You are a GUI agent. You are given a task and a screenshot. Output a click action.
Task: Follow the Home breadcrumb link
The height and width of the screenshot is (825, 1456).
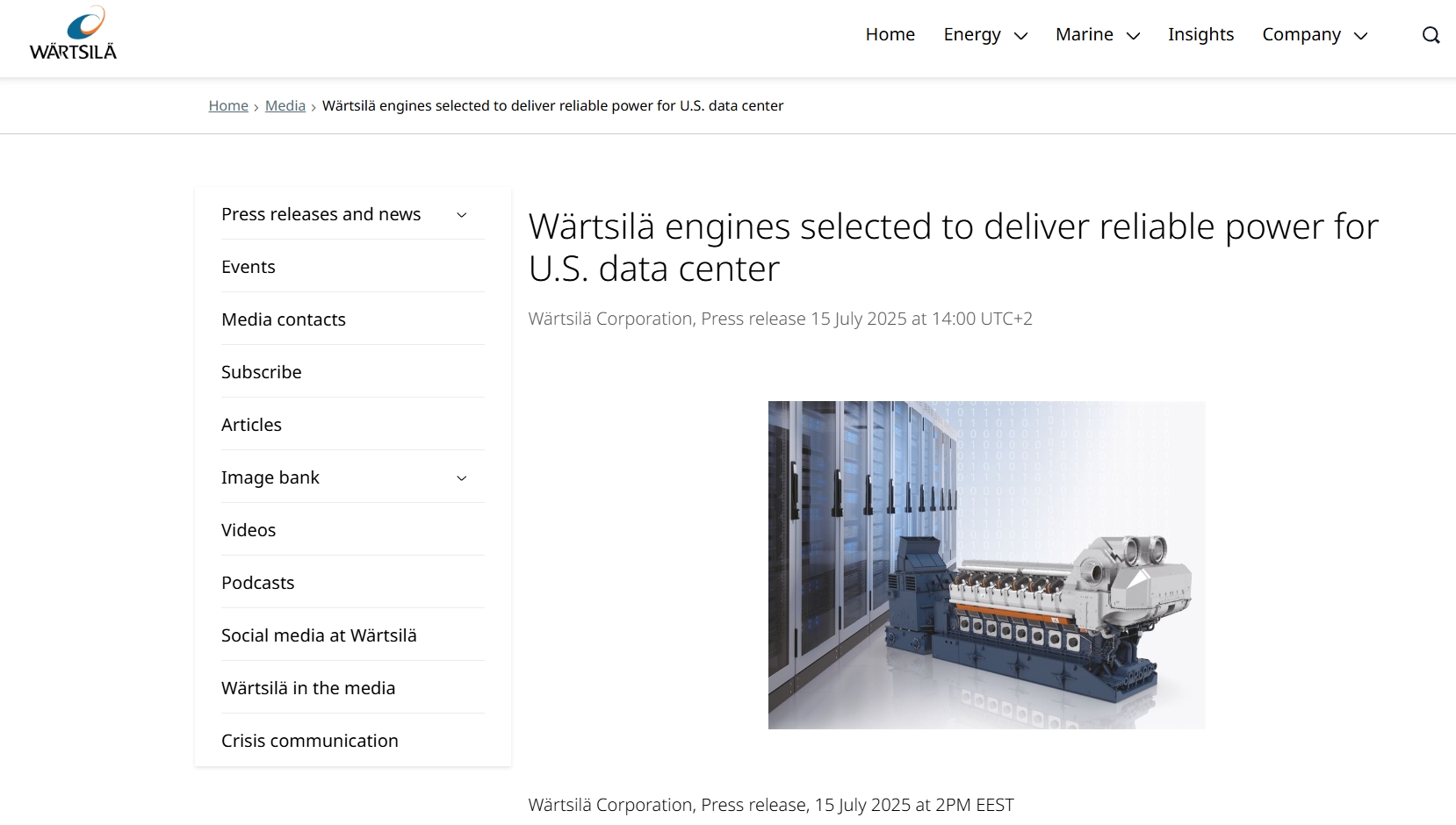click(228, 105)
